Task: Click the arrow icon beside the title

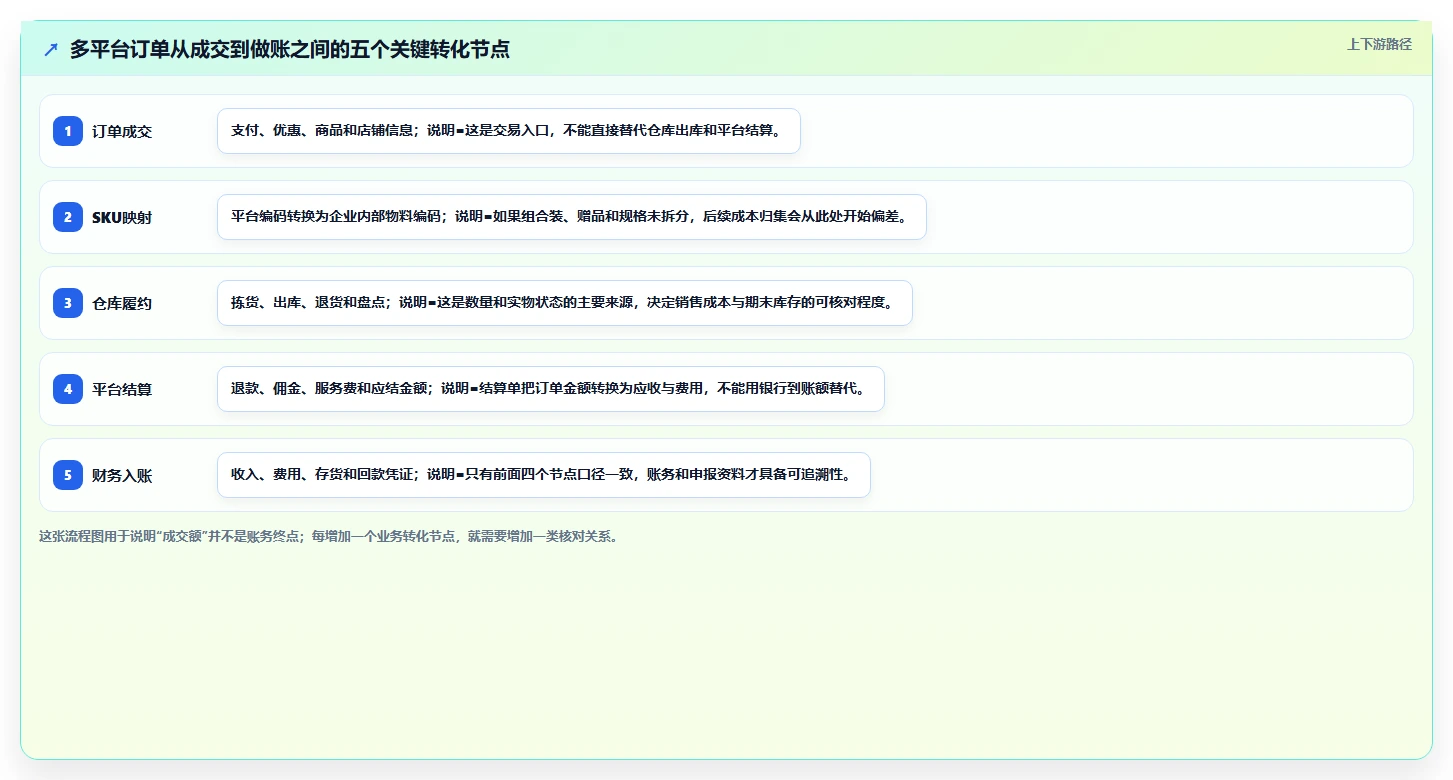Action: (x=51, y=49)
